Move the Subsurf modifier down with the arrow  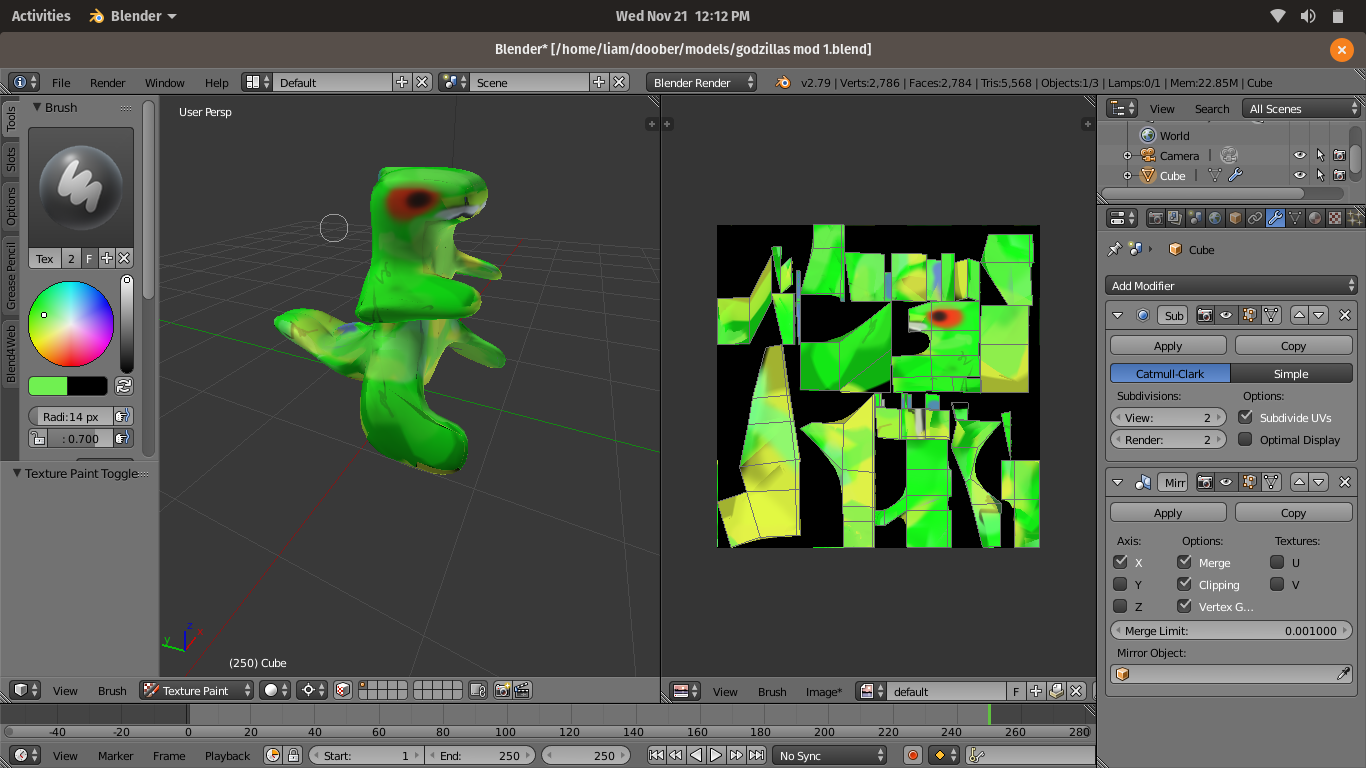[x=1319, y=315]
